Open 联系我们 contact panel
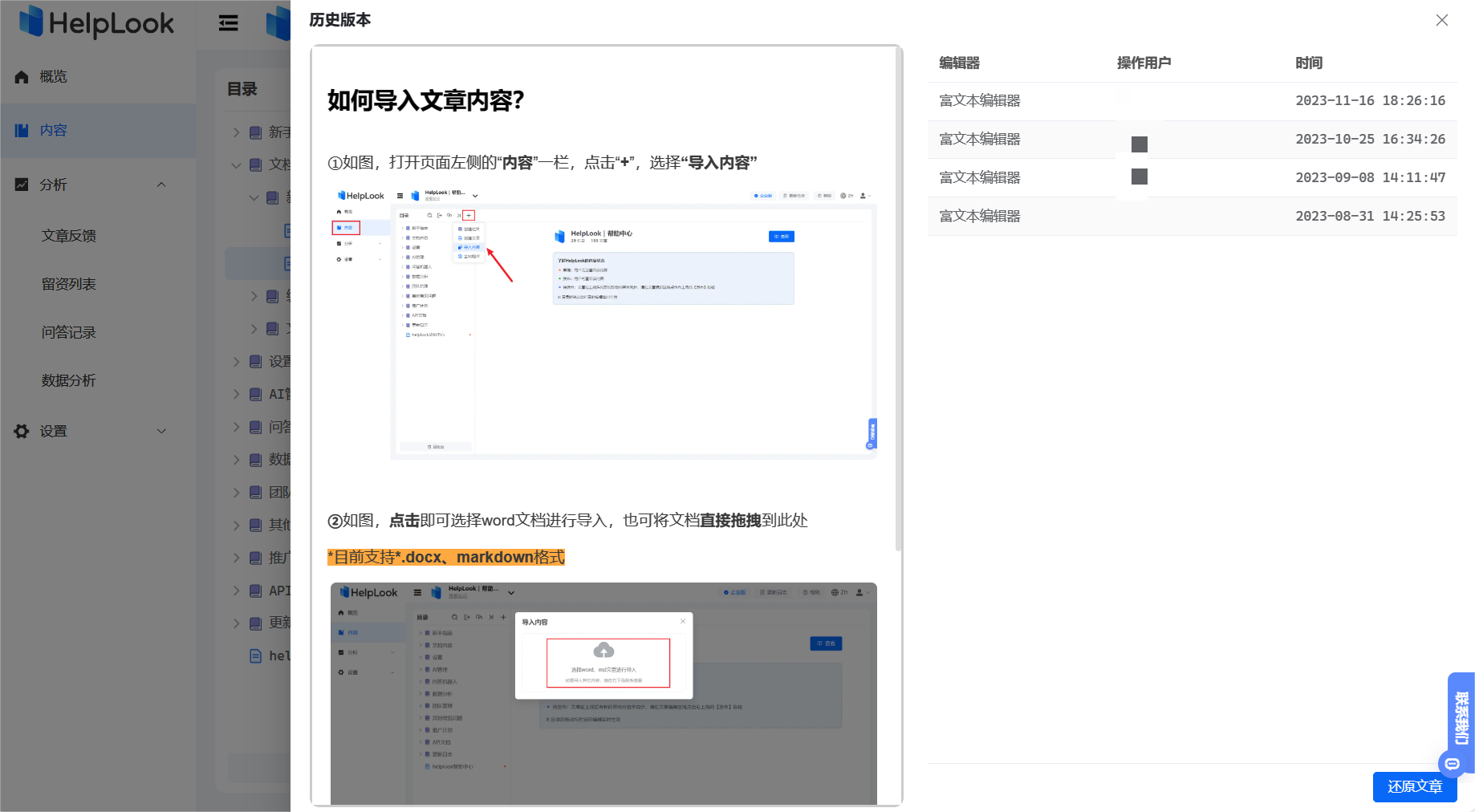This screenshot has height=812, width=1475. tap(1460, 721)
